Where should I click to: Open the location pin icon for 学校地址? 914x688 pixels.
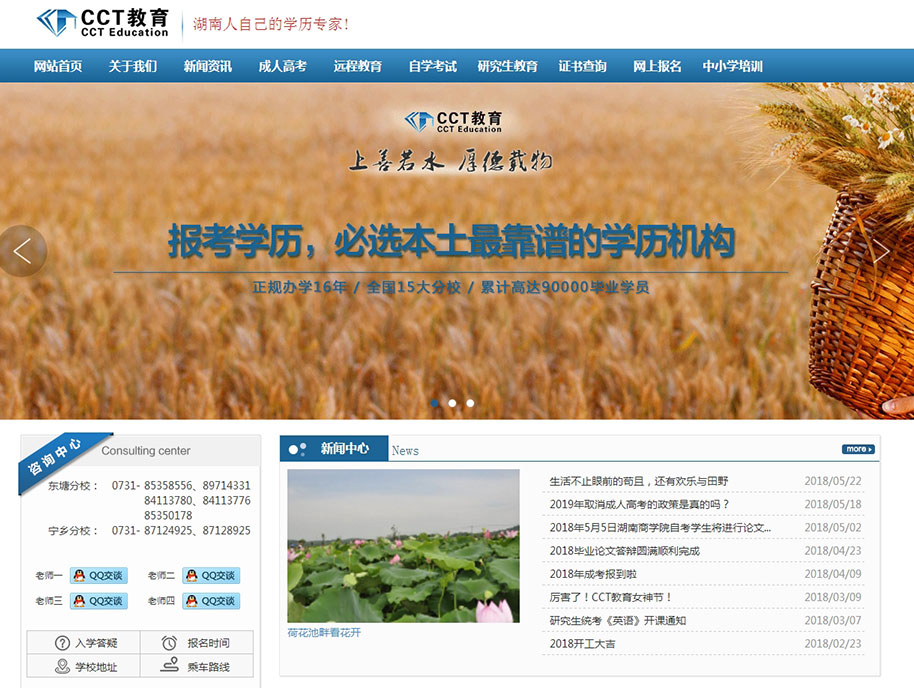62,665
